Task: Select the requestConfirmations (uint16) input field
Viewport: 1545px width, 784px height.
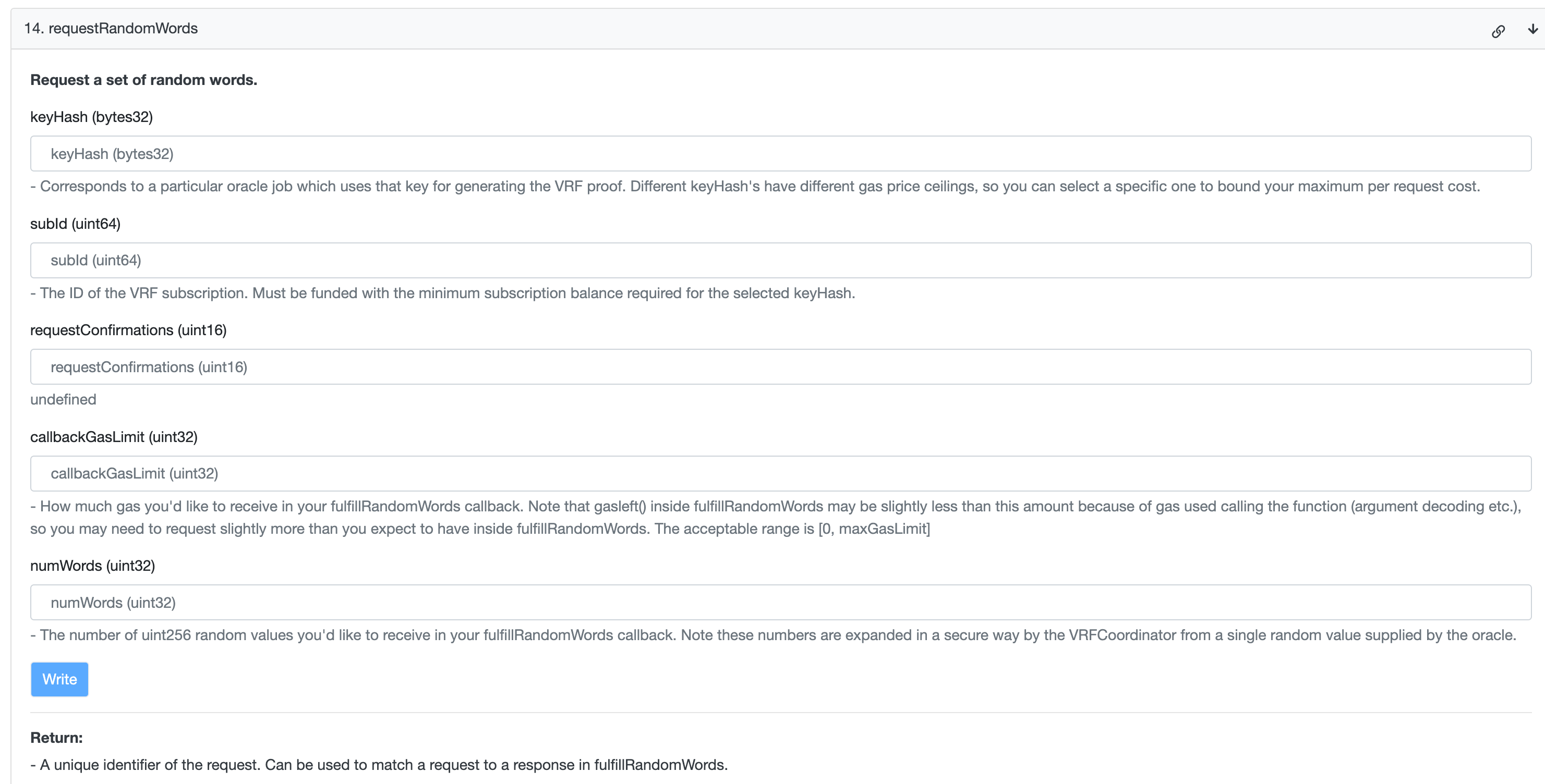Action: tap(780, 367)
